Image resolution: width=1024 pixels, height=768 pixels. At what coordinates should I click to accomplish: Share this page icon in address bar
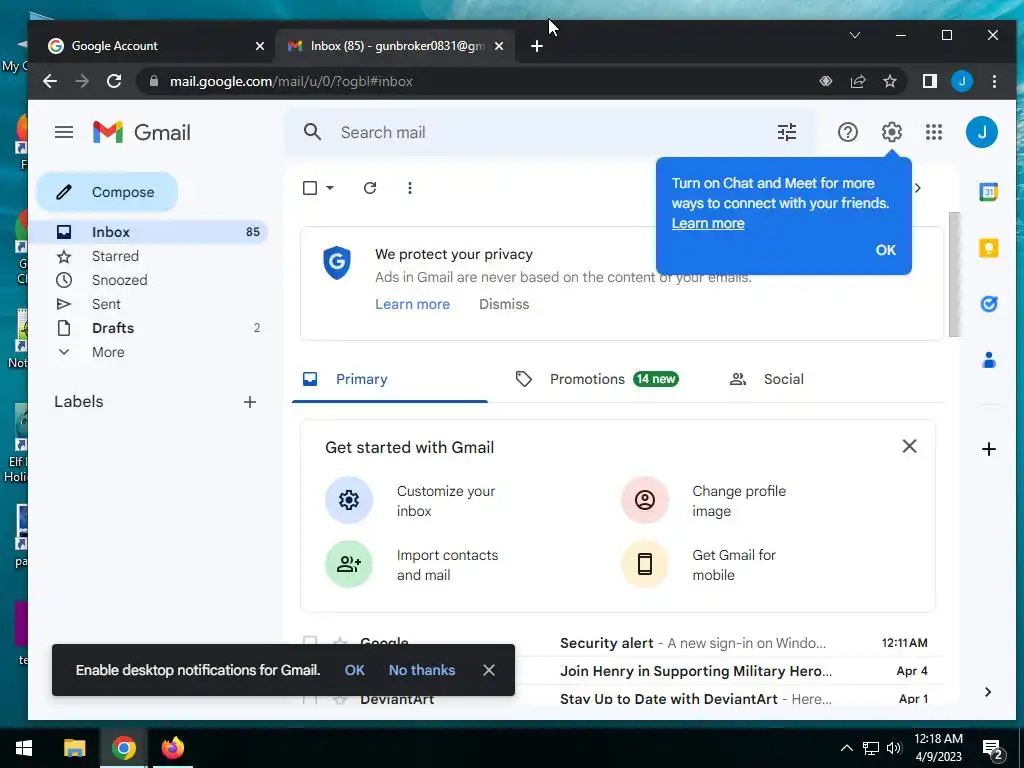(x=857, y=81)
